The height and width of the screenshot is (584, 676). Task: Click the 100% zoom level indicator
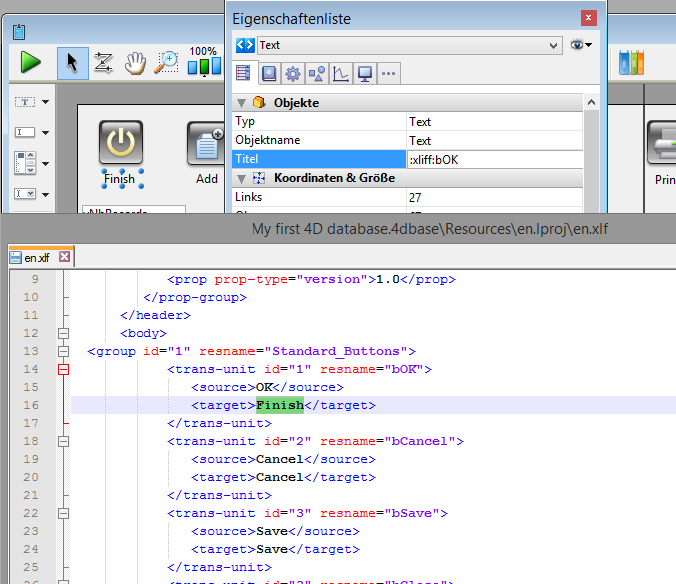pyautogui.click(x=203, y=51)
